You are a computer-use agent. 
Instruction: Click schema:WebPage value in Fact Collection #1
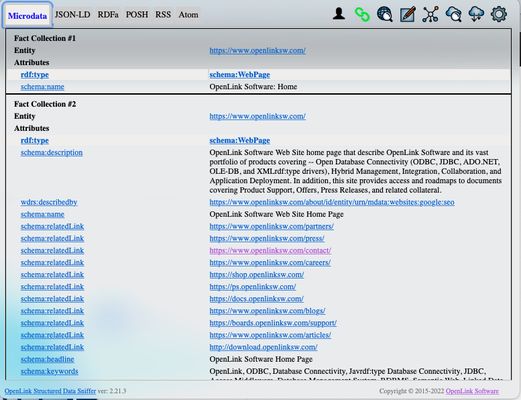[x=240, y=75]
